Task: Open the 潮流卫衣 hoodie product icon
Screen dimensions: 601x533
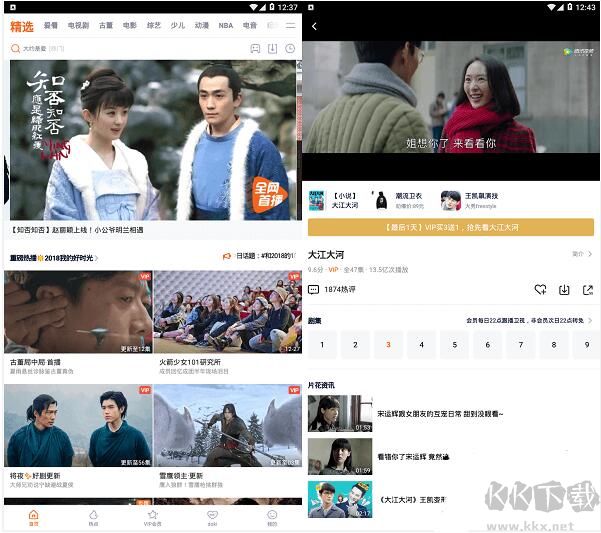Action: tap(381, 200)
